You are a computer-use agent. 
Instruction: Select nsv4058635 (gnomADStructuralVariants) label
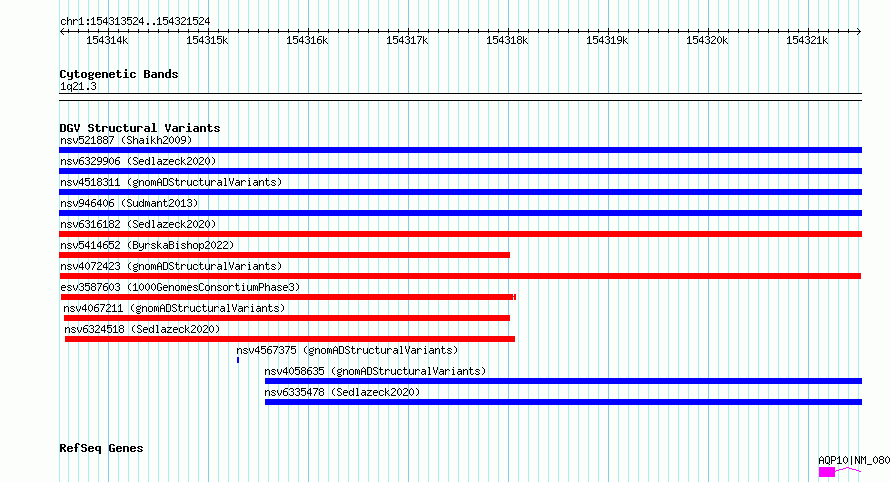click(375, 371)
